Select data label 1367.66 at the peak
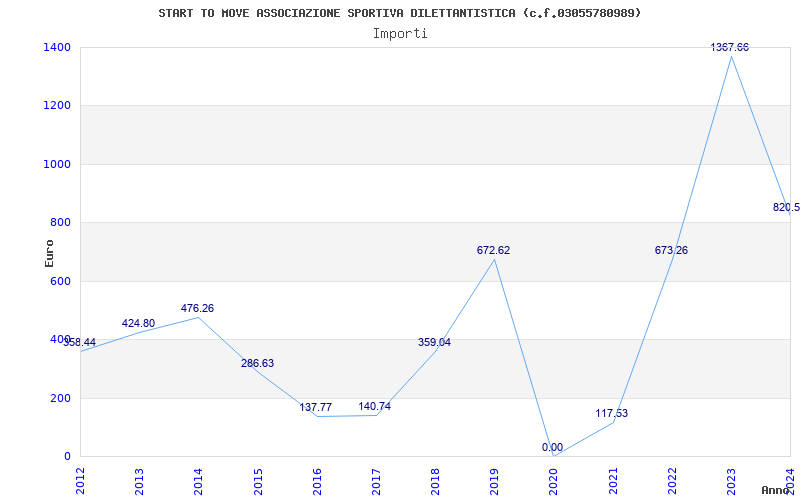800x500 pixels. coord(730,47)
